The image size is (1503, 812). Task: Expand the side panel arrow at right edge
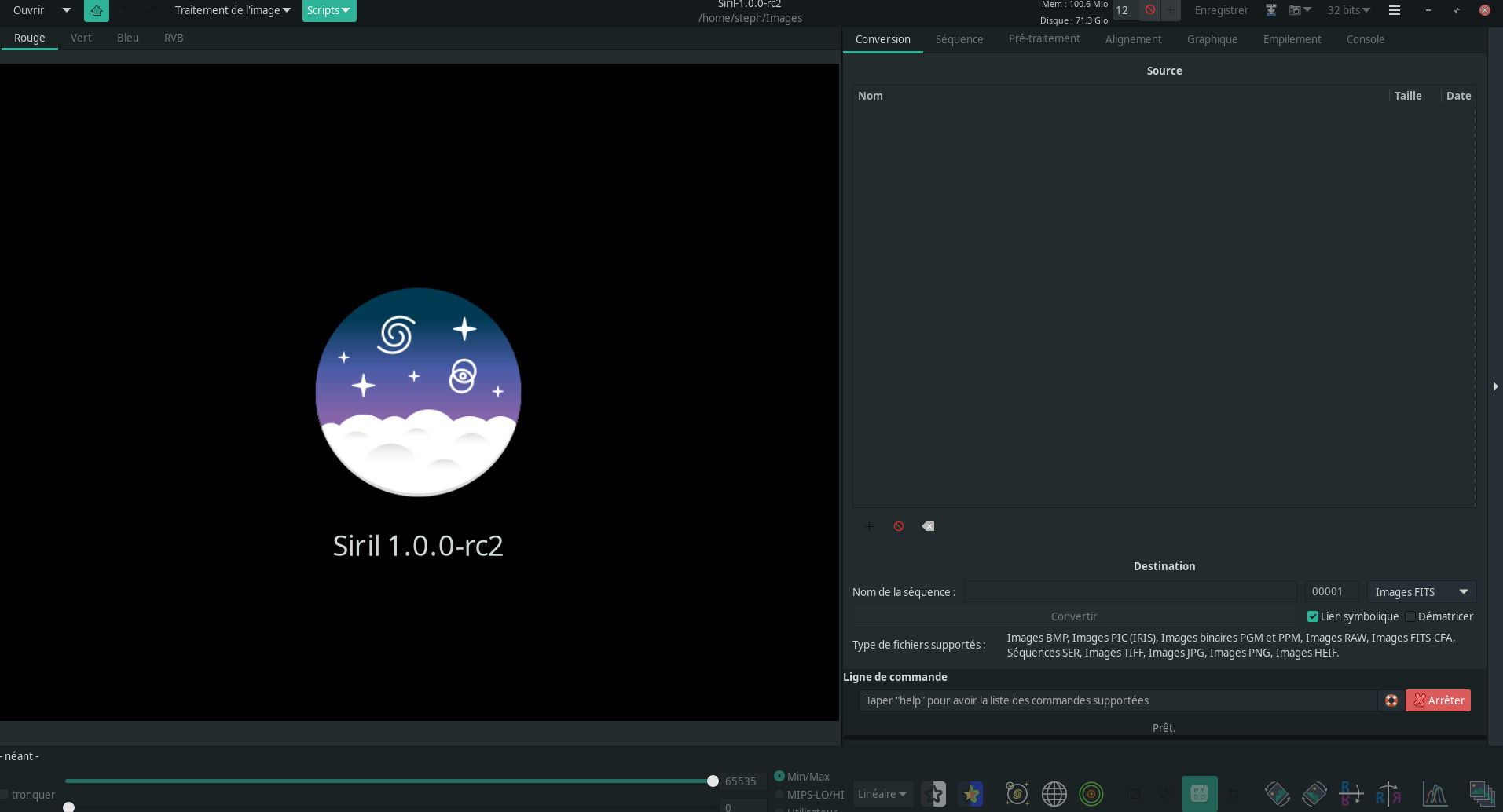1495,386
